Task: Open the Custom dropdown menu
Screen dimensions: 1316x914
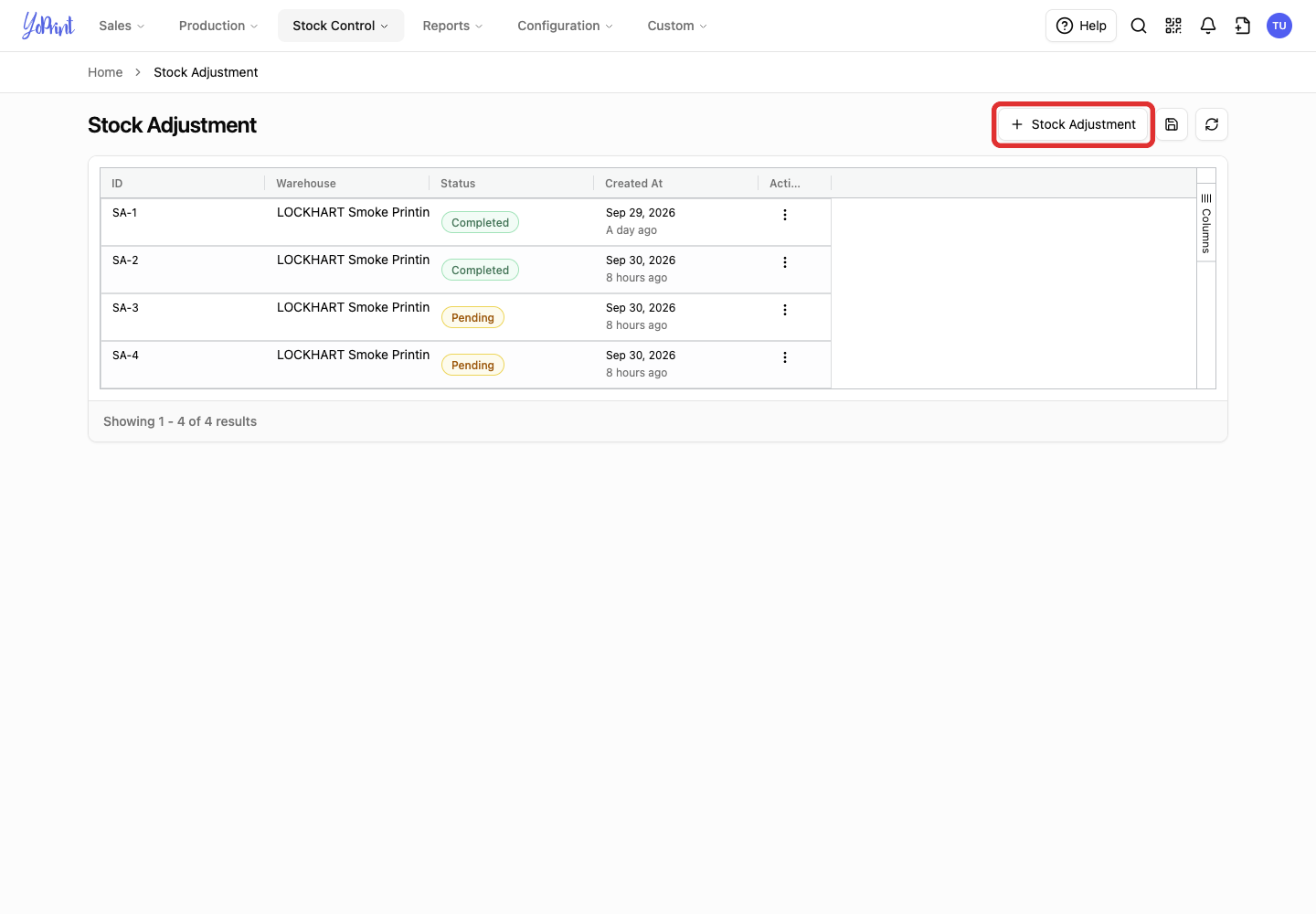Action: click(x=677, y=26)
